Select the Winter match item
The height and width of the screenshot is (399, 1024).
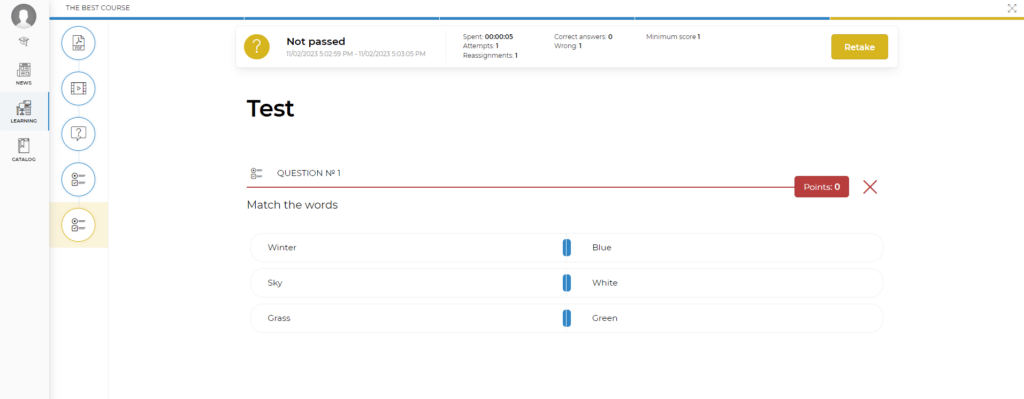(x=408, y=247)
